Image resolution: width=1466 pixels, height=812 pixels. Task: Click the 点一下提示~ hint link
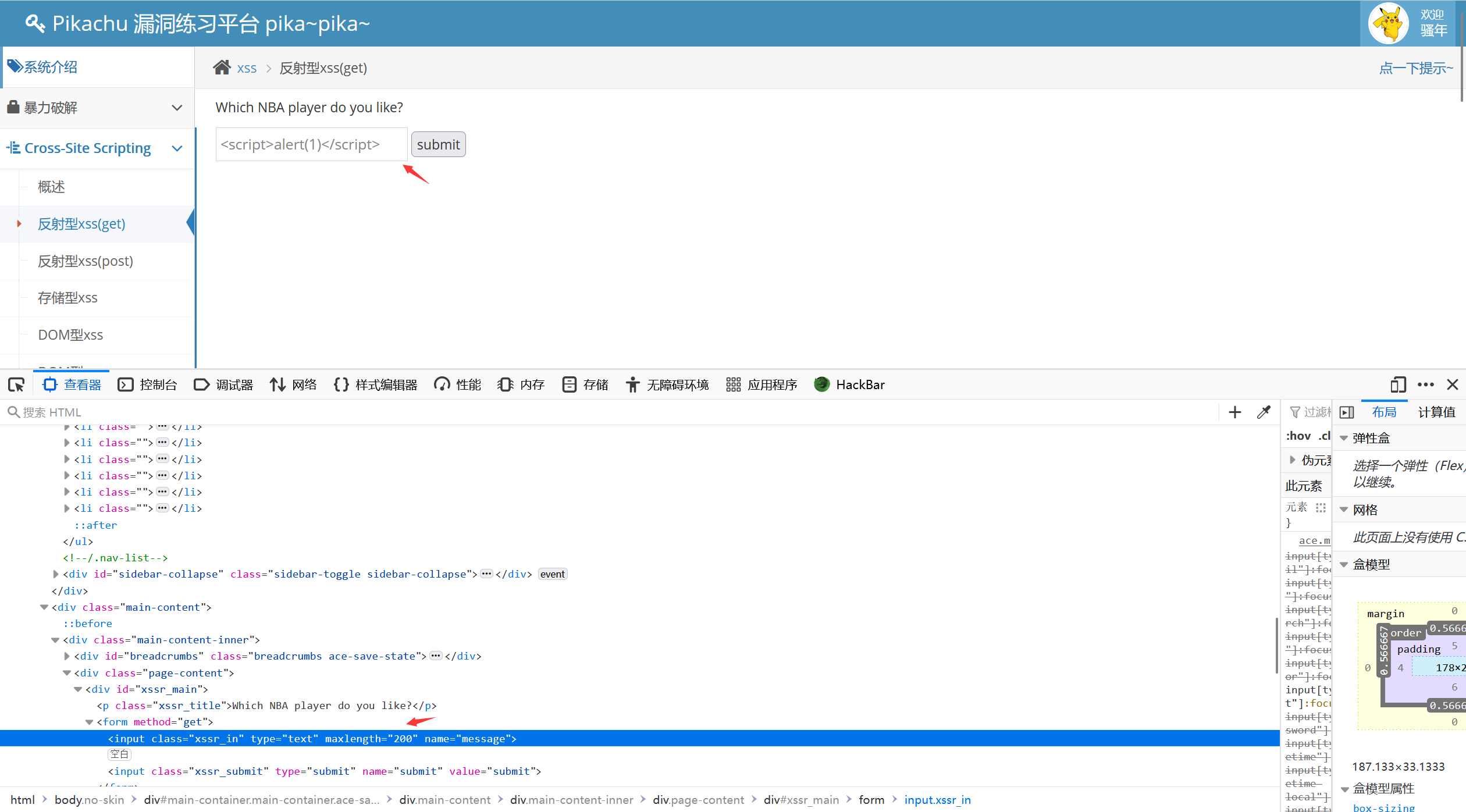tap(1415, 68)
